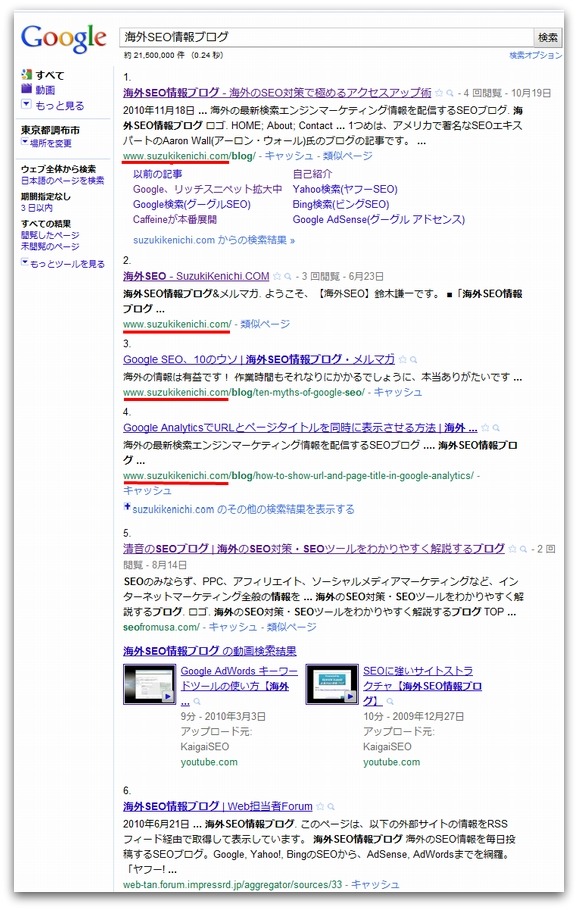Click the 検索 search button
This screenshot has height=910, width=578.
click(x=547, y=37)
